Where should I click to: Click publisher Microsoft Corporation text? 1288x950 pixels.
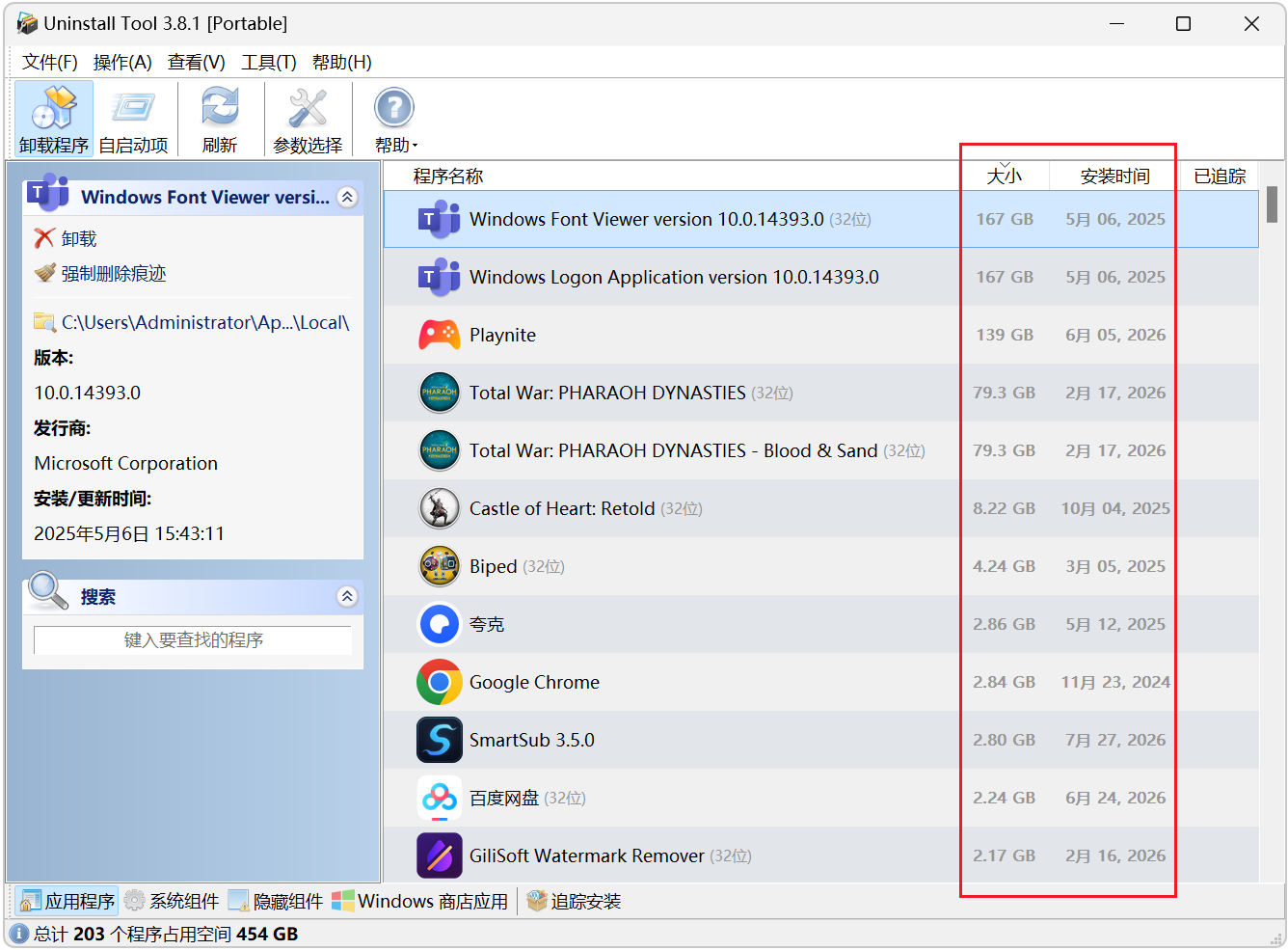coord(126,463)
